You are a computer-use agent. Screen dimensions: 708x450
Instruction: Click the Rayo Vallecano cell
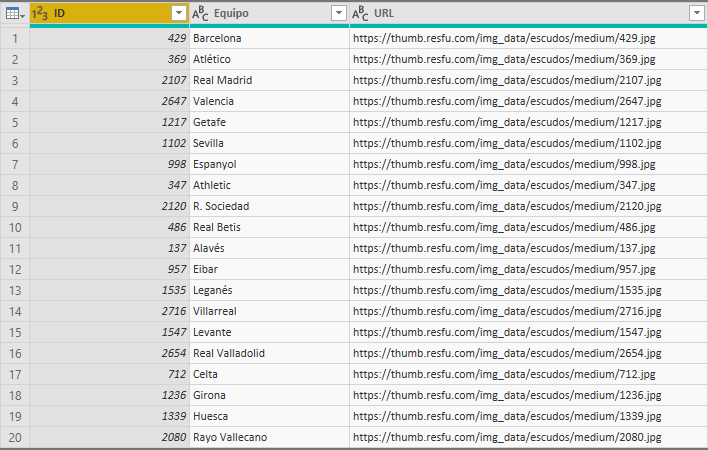pyautogui.click(x=269, y=437)
